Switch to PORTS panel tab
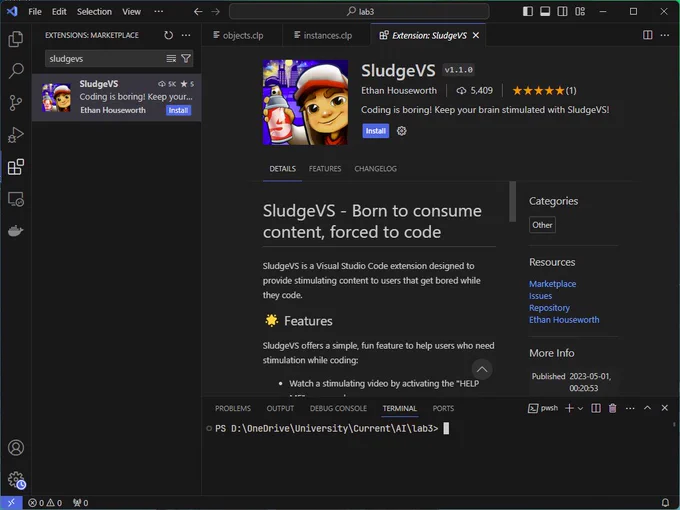The height and width of the screenshot is (510, 680). (x=443, y=409)
